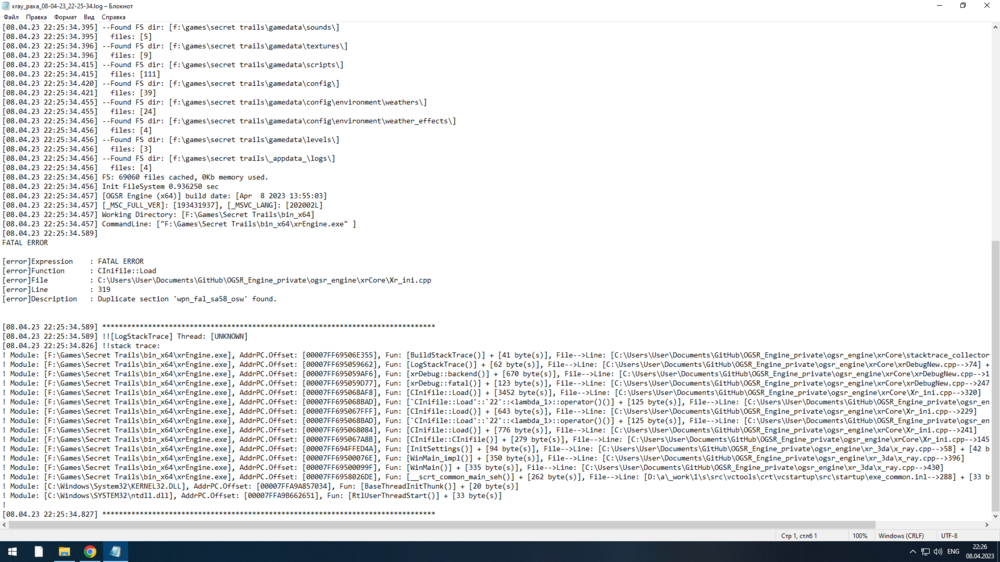Click the 'WinMain_impl()' stack trace line

click(483, 458)
